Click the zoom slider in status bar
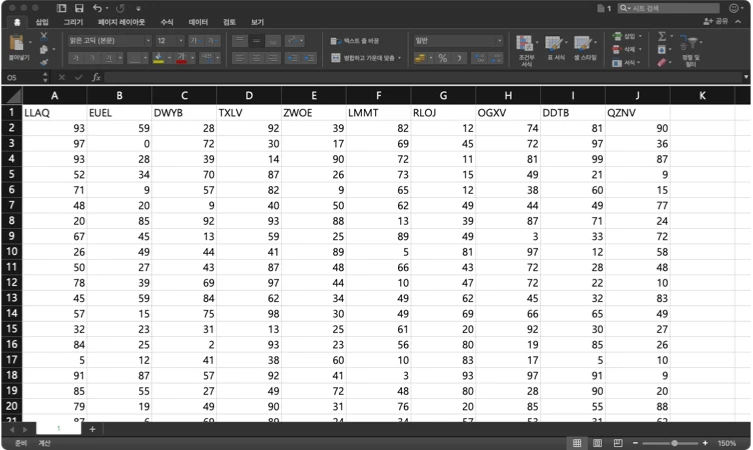 pos(676,442)
